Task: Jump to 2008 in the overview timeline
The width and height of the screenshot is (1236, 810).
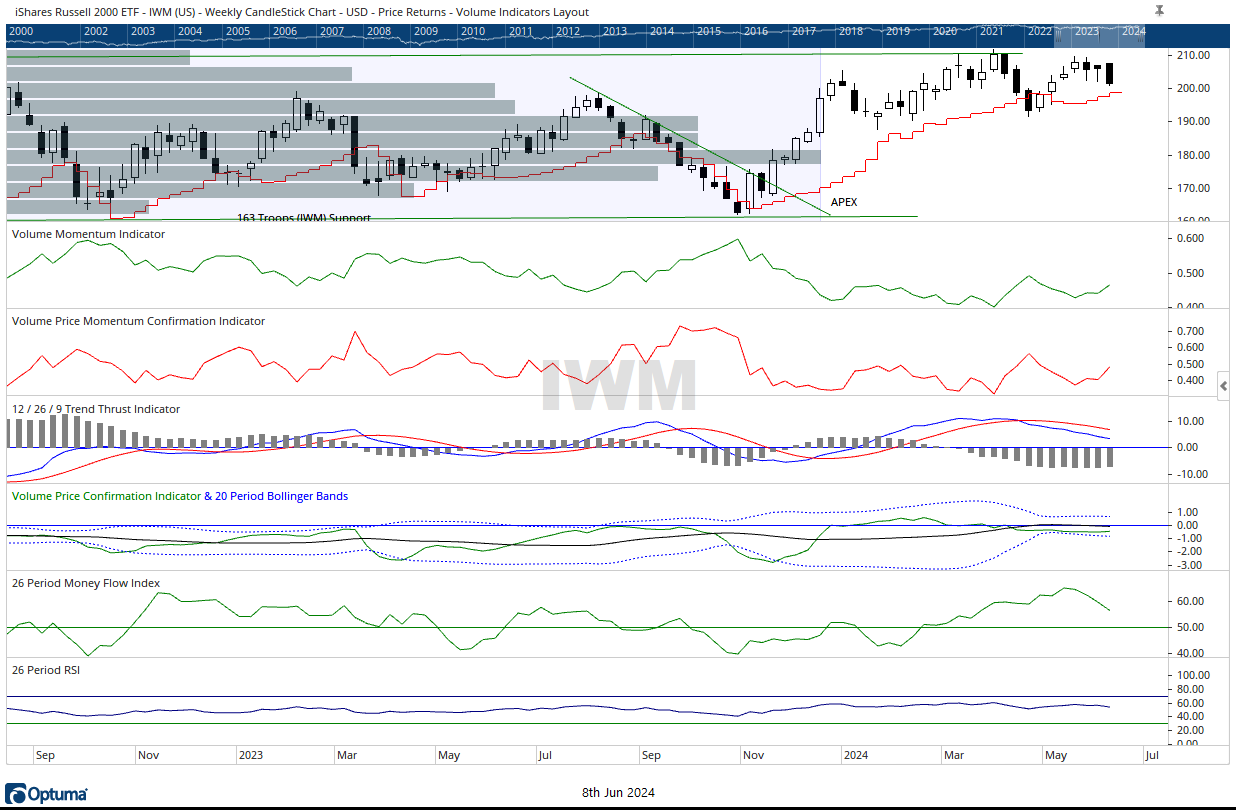Action: [378, 31]
